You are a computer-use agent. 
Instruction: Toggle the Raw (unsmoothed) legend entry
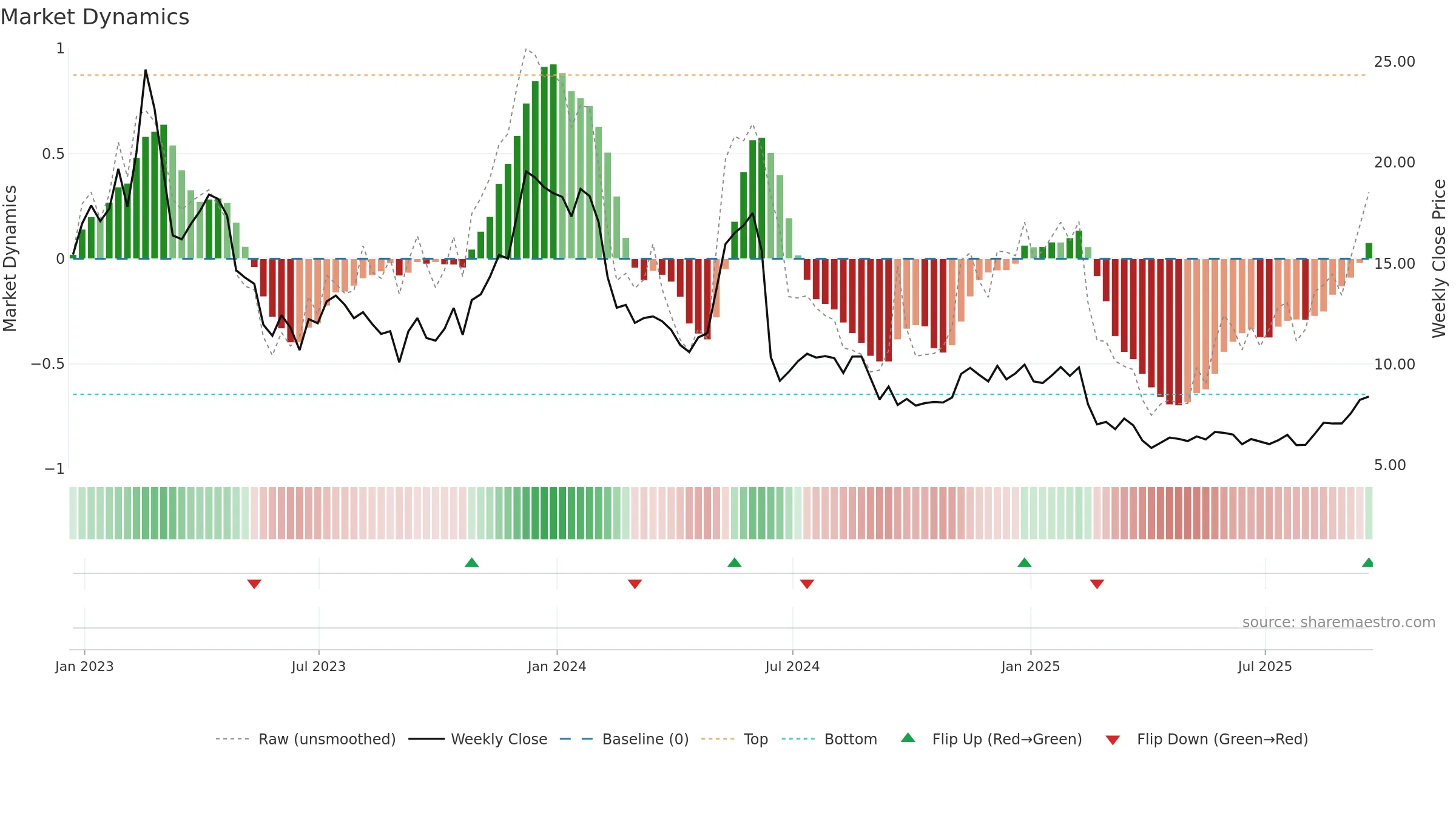coord(305,739)
